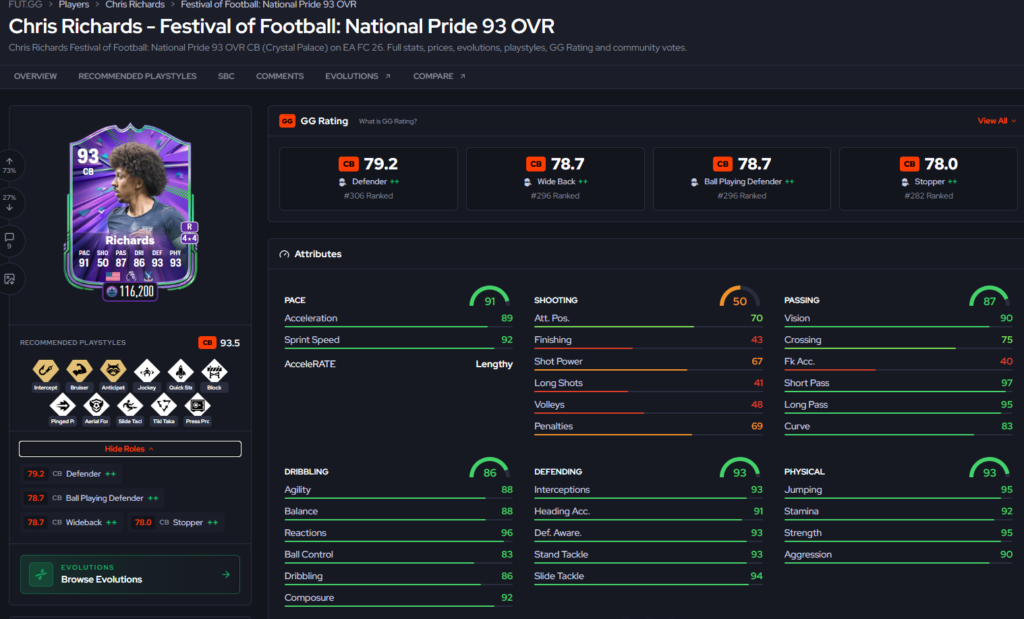The width and height of the screenshot is (1024, 619).
Task: Select the Block playstyle icon
Action: coord(214,371)
